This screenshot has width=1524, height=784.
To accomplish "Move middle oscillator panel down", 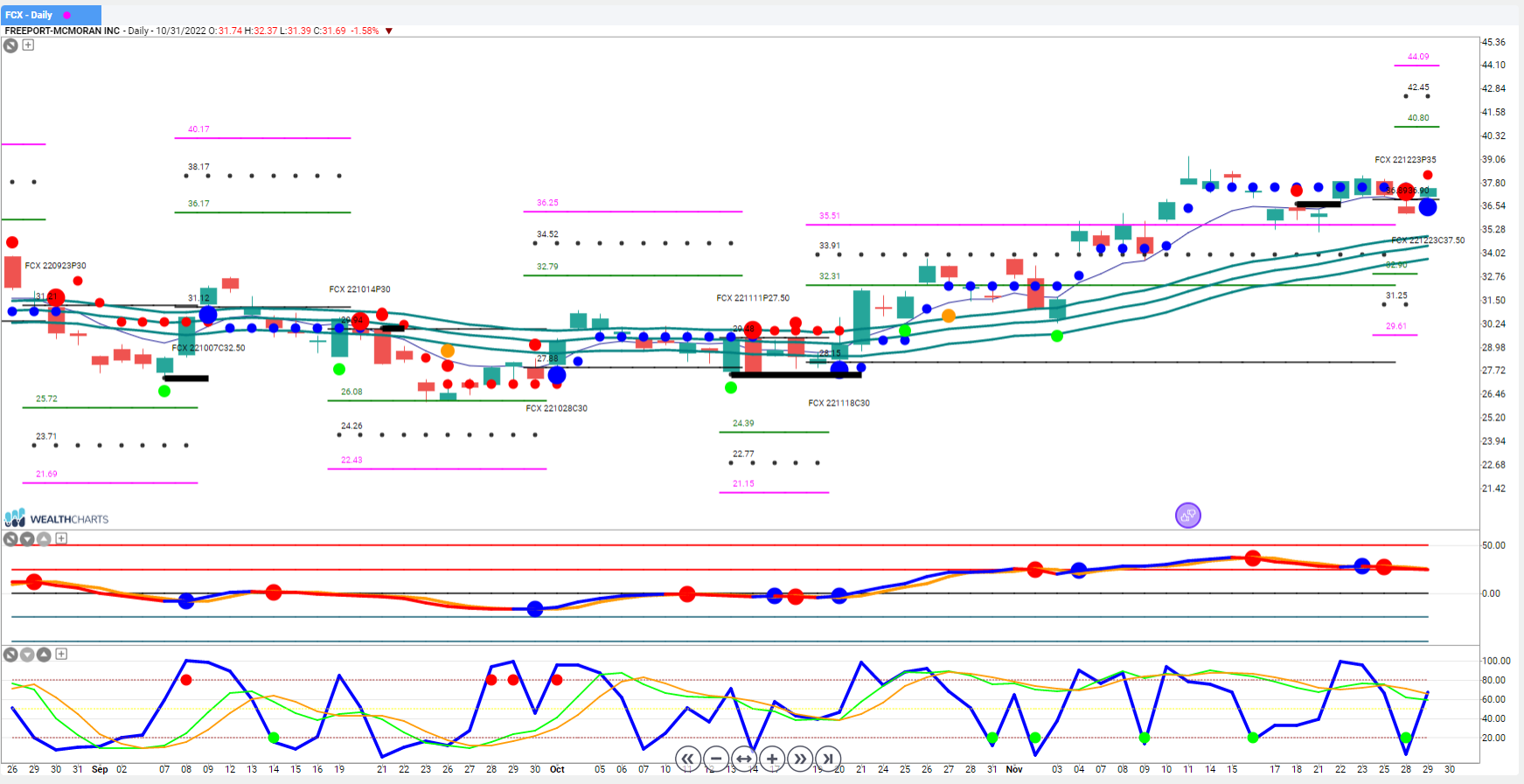I will pyautogui.click(x=27, y=539).
